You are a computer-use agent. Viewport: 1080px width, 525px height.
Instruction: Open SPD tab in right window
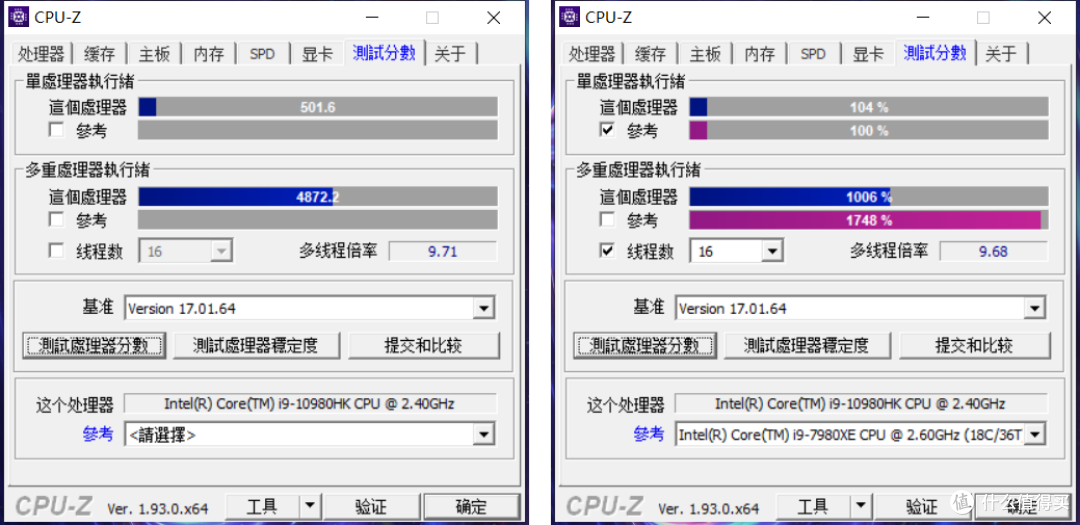(813, 54)
